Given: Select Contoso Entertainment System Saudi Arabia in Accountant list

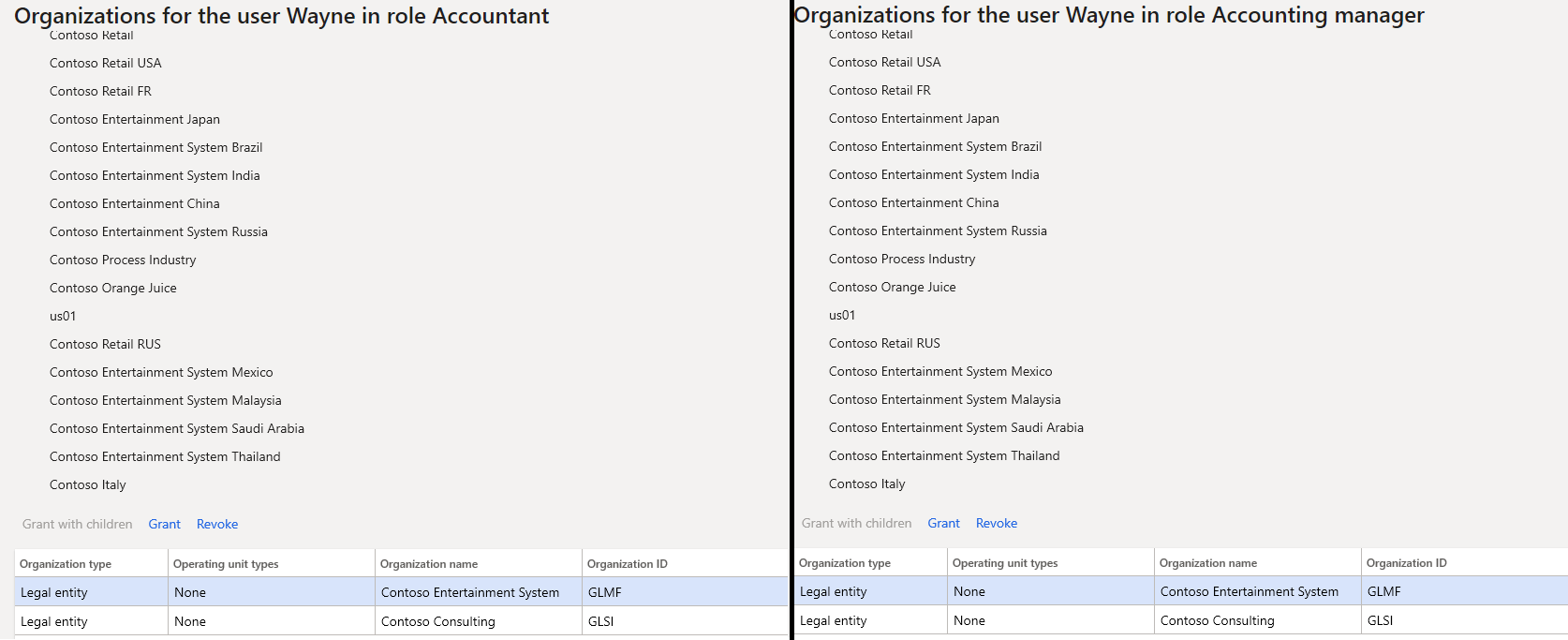Looking at the screenshot, I should (177, 428).
